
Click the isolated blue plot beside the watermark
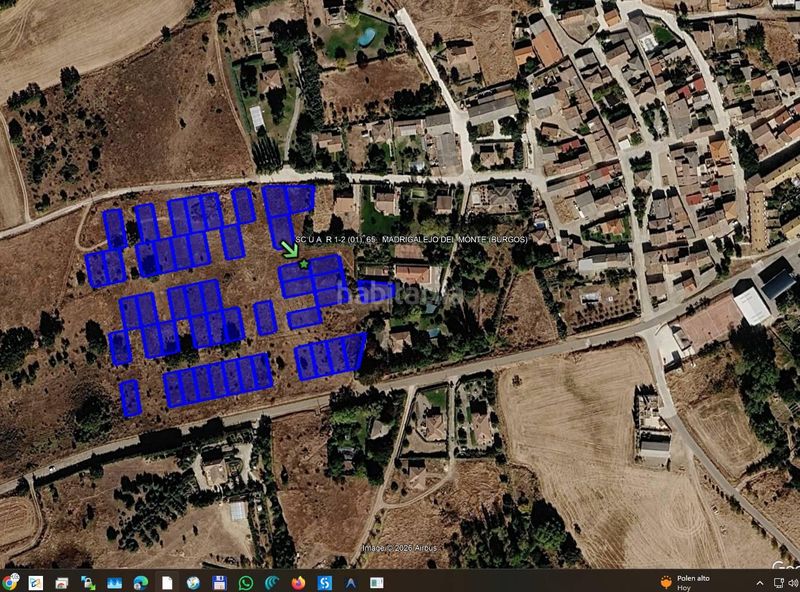click(x=376, y=291)
